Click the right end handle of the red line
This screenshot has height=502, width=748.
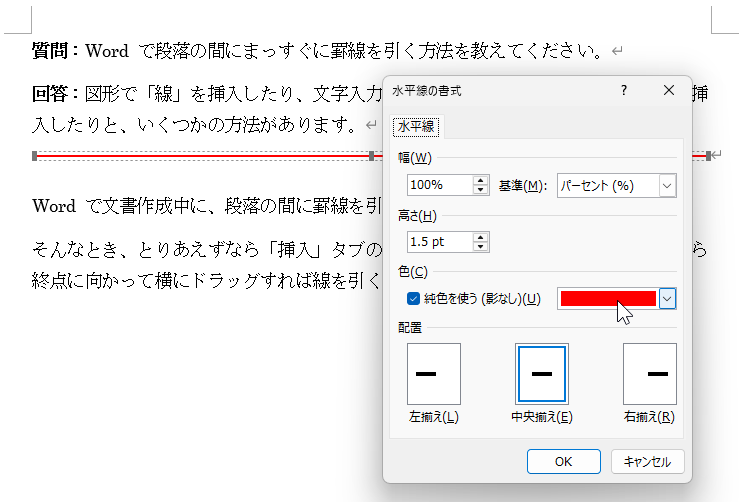[x=709, y=156]
